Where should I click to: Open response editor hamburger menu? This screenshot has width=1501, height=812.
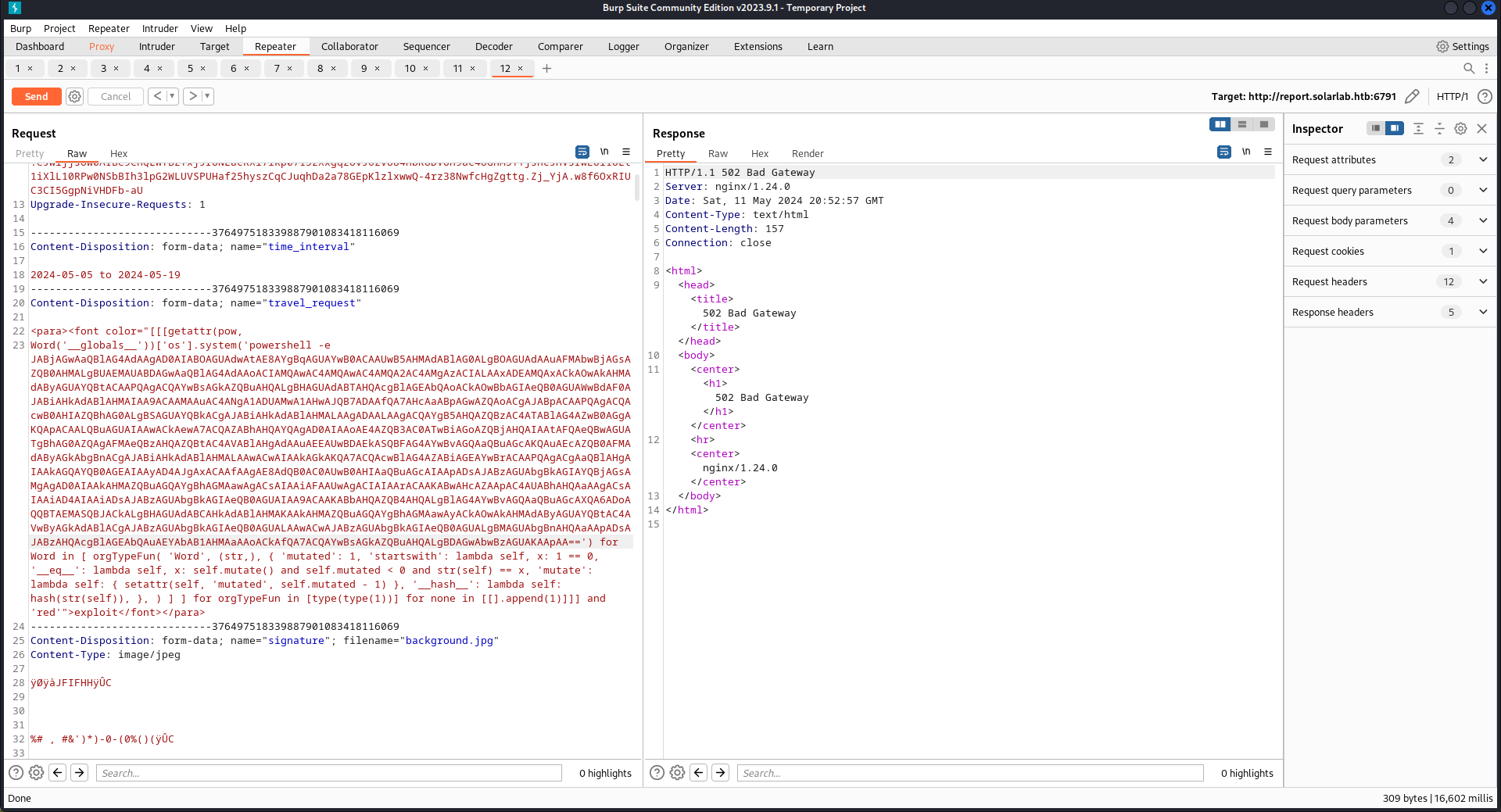pos(1268,152)
